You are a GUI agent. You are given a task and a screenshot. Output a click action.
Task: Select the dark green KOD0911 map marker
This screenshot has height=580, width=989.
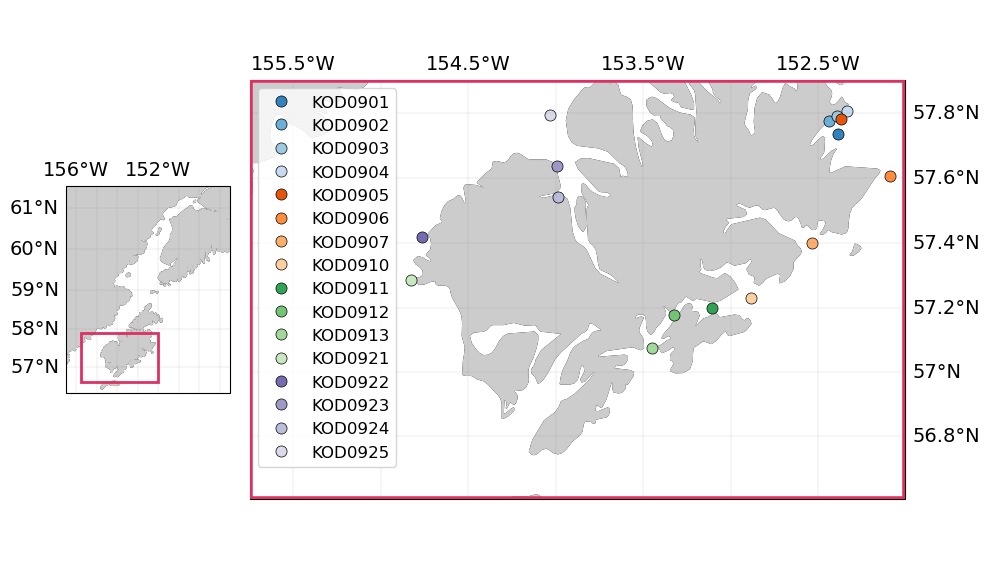[712, 308]
